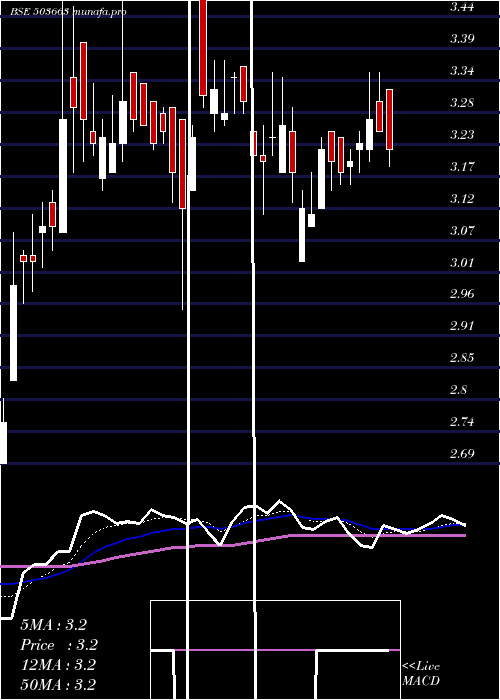500x700 pixels.
Task: Select the 2.85 price axis label
Action: [x=462, y=358]
